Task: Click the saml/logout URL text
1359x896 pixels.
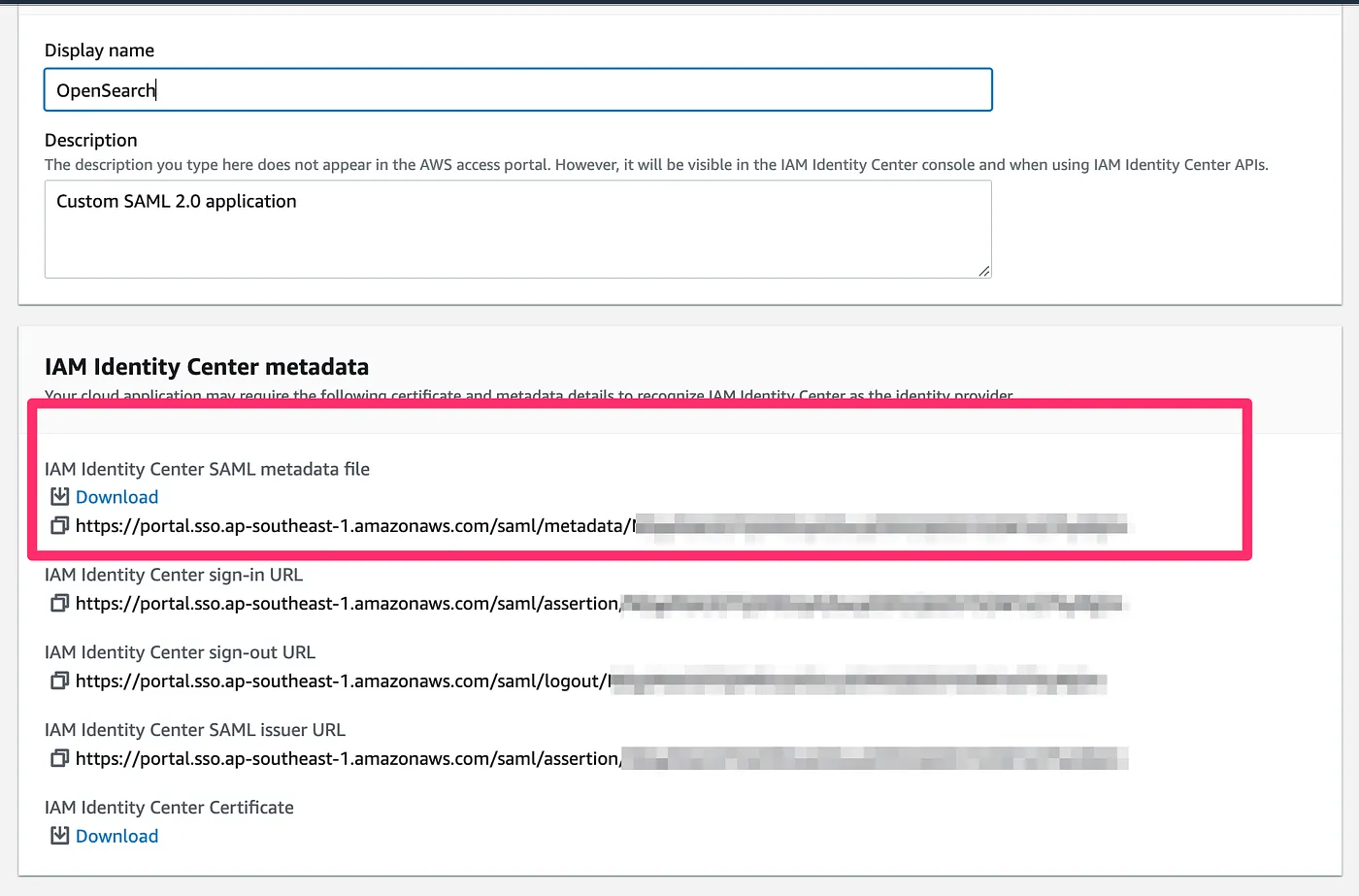Action: point(342,681)
